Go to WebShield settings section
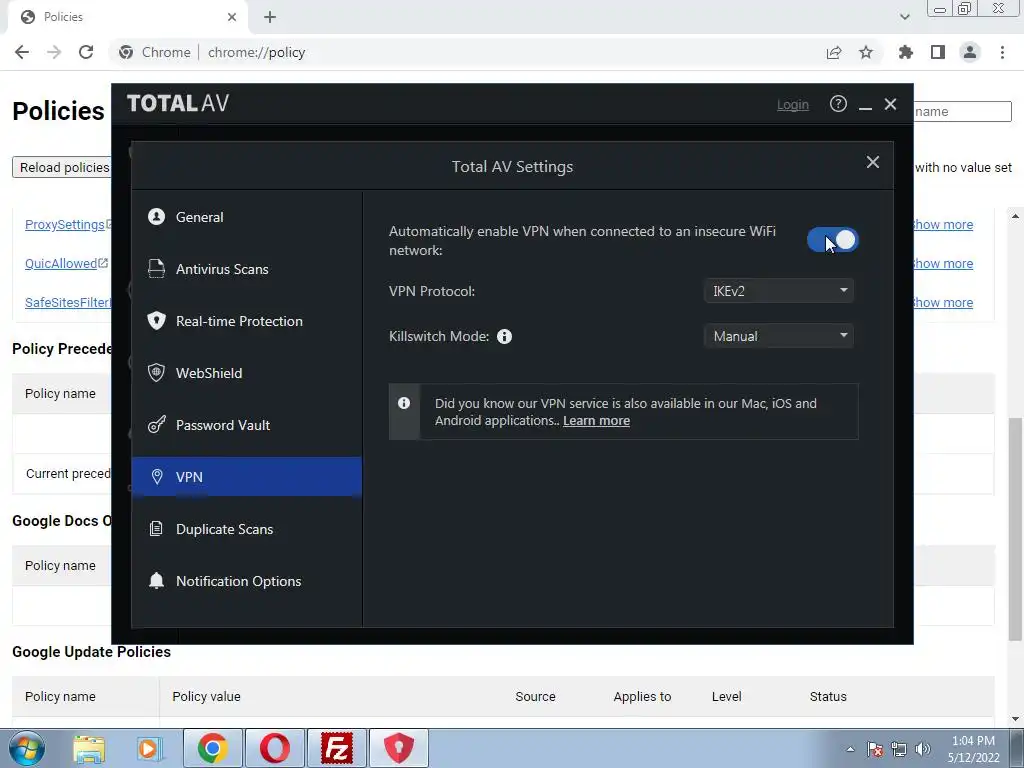 246,373
